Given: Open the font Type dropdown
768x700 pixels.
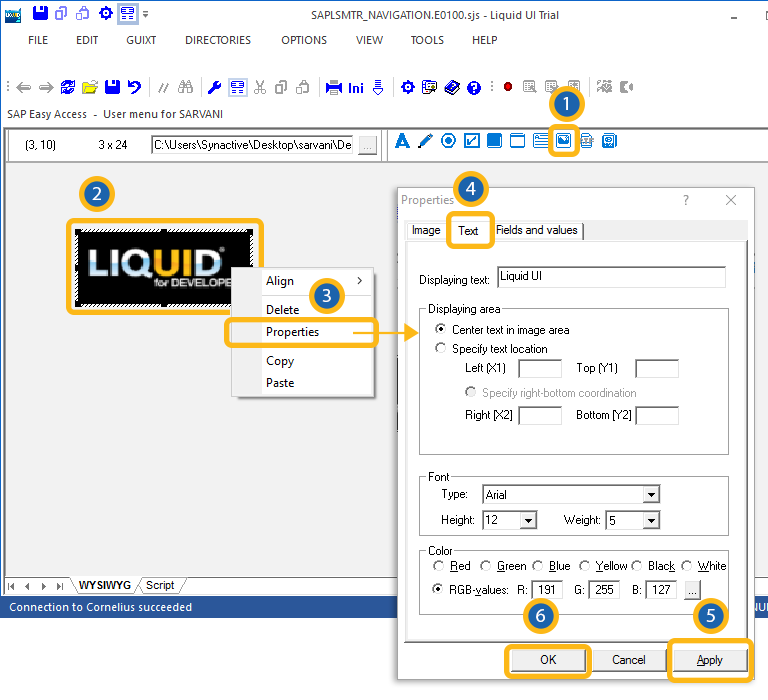Looking at the screenshot, I should click(x=651, y=494).
